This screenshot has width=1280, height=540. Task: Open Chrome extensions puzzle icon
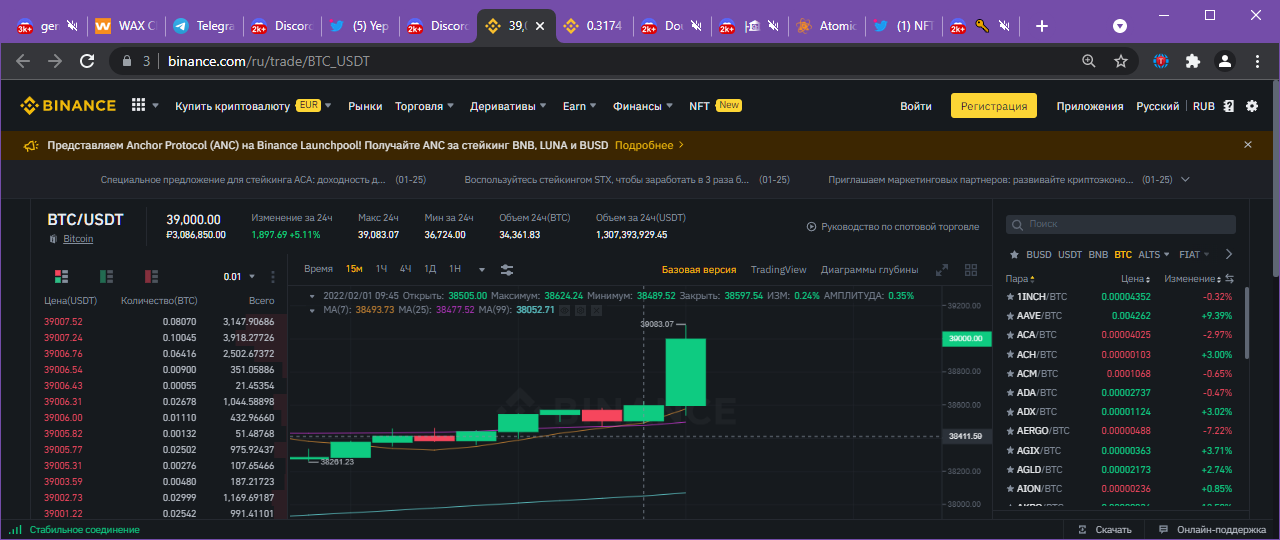(x=1193, y=61)
